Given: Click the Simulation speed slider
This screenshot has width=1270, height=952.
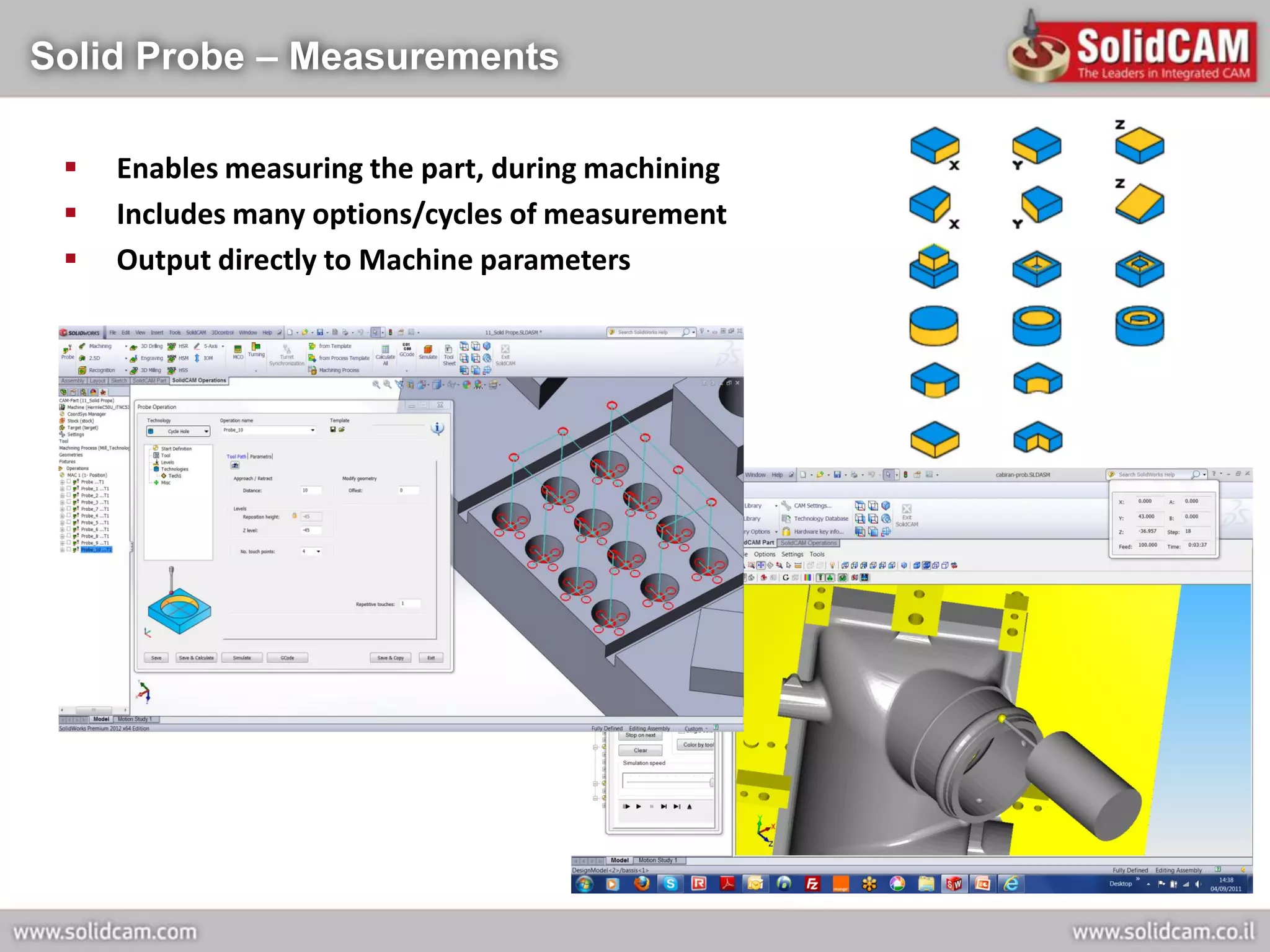Looking at the screenshot, I should 668,782.
